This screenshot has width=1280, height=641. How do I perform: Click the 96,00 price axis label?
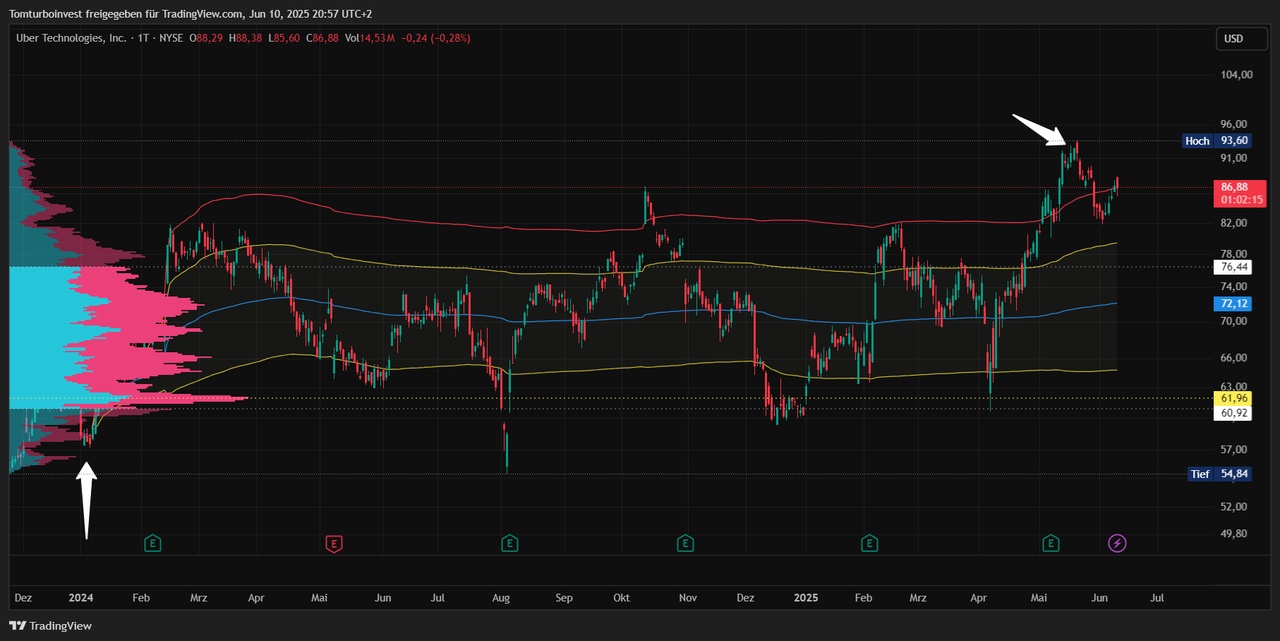click(1233, 125)
